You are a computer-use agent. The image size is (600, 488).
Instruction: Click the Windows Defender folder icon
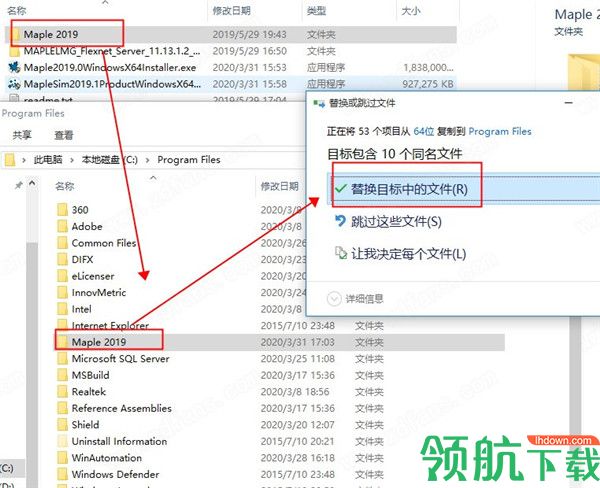[62, 474]
